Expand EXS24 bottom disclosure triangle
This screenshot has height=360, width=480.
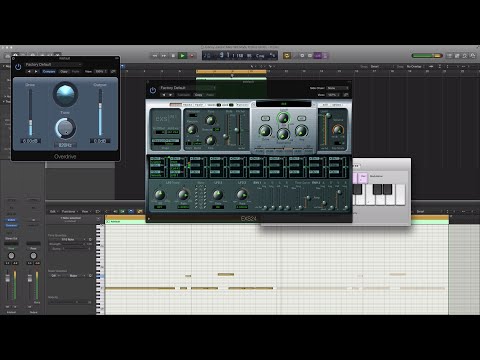149,219
